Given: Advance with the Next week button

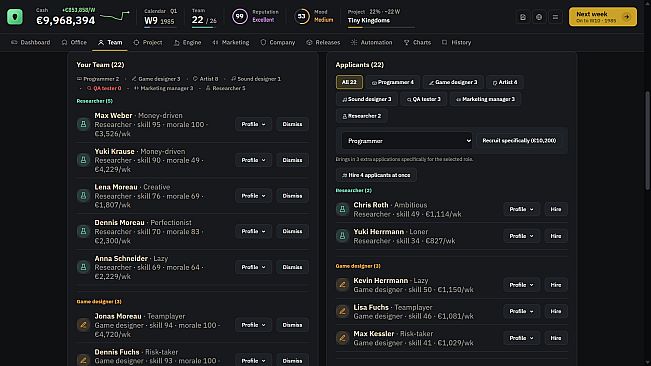Looking at the screenshot, I should point(603,17).
